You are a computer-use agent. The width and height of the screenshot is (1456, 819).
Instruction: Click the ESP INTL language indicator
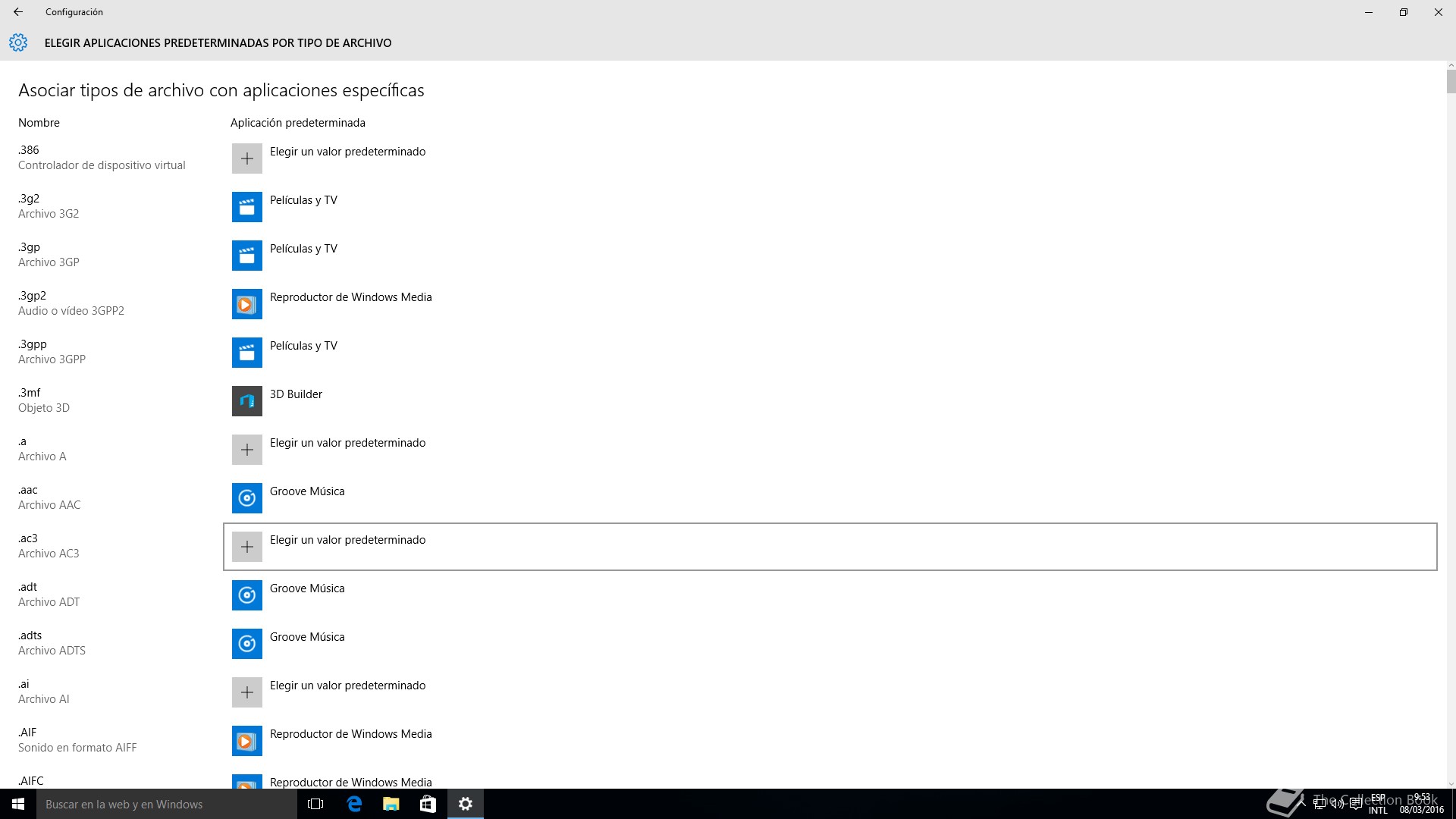1378,804
